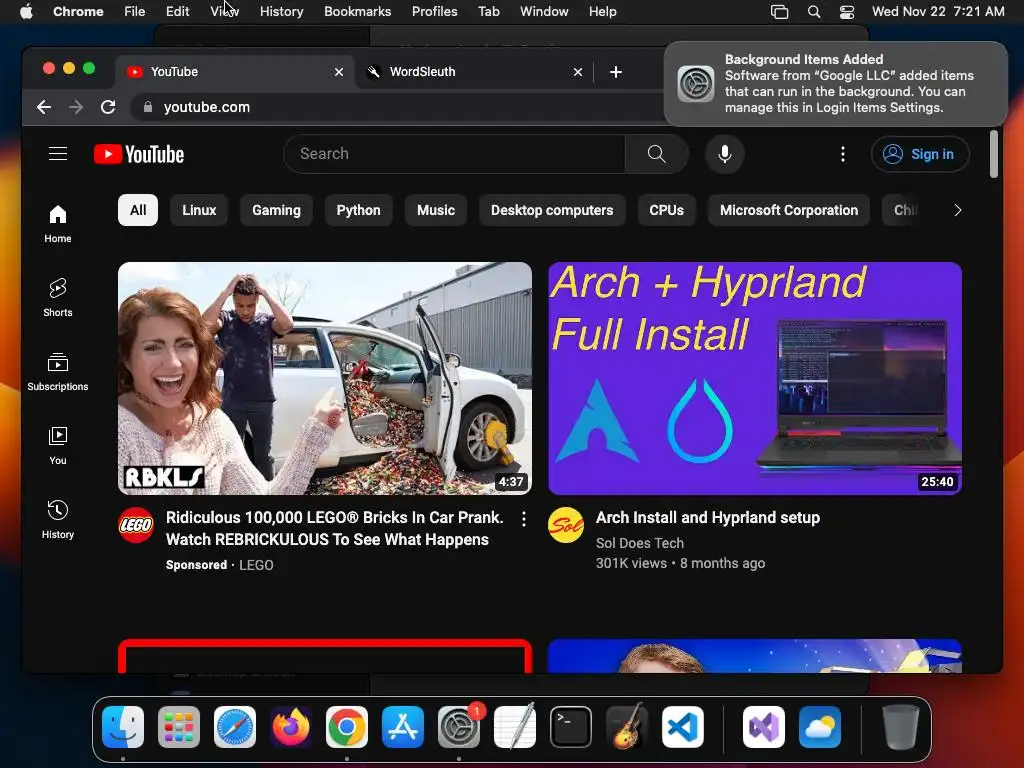Open Shorts in the sidebar

tap(58, 298)
